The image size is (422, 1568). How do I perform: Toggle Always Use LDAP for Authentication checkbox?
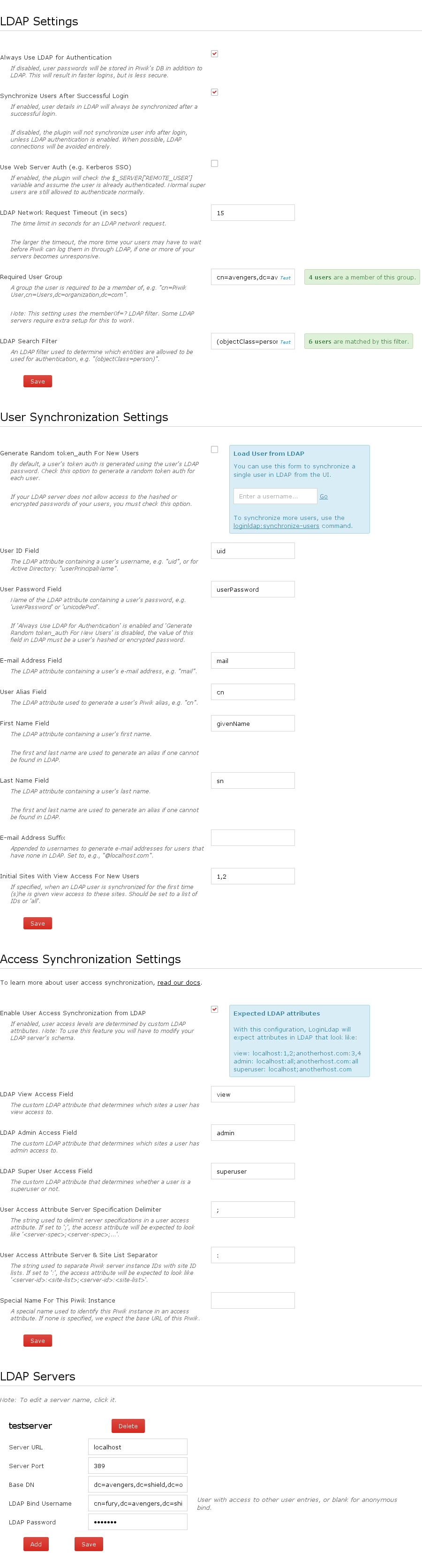(214, 53)
